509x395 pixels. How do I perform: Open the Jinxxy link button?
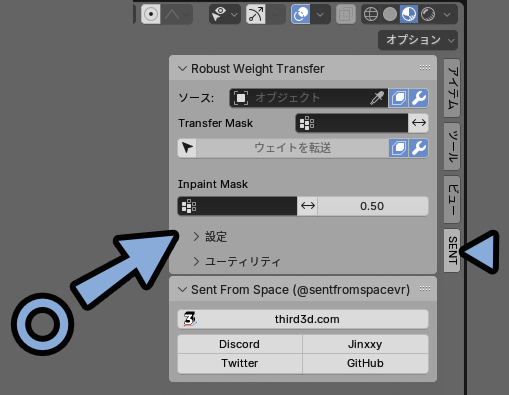click(365, 344)
